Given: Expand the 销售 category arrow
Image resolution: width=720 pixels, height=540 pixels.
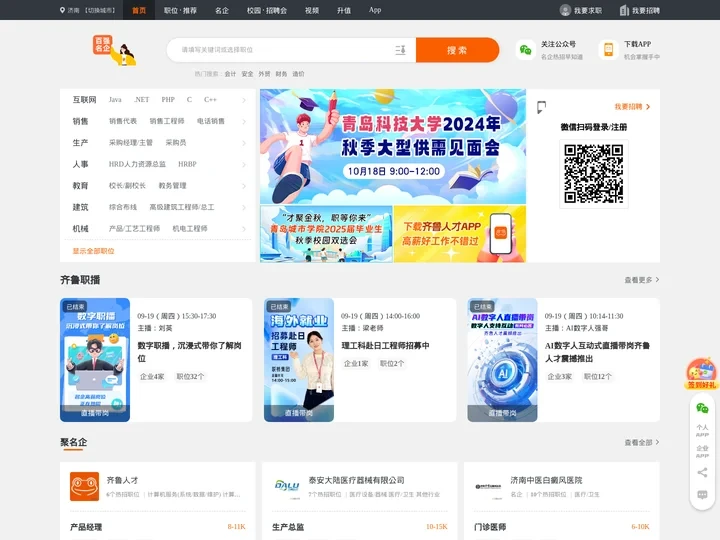Looking at the screenshot, I should 244,122.
